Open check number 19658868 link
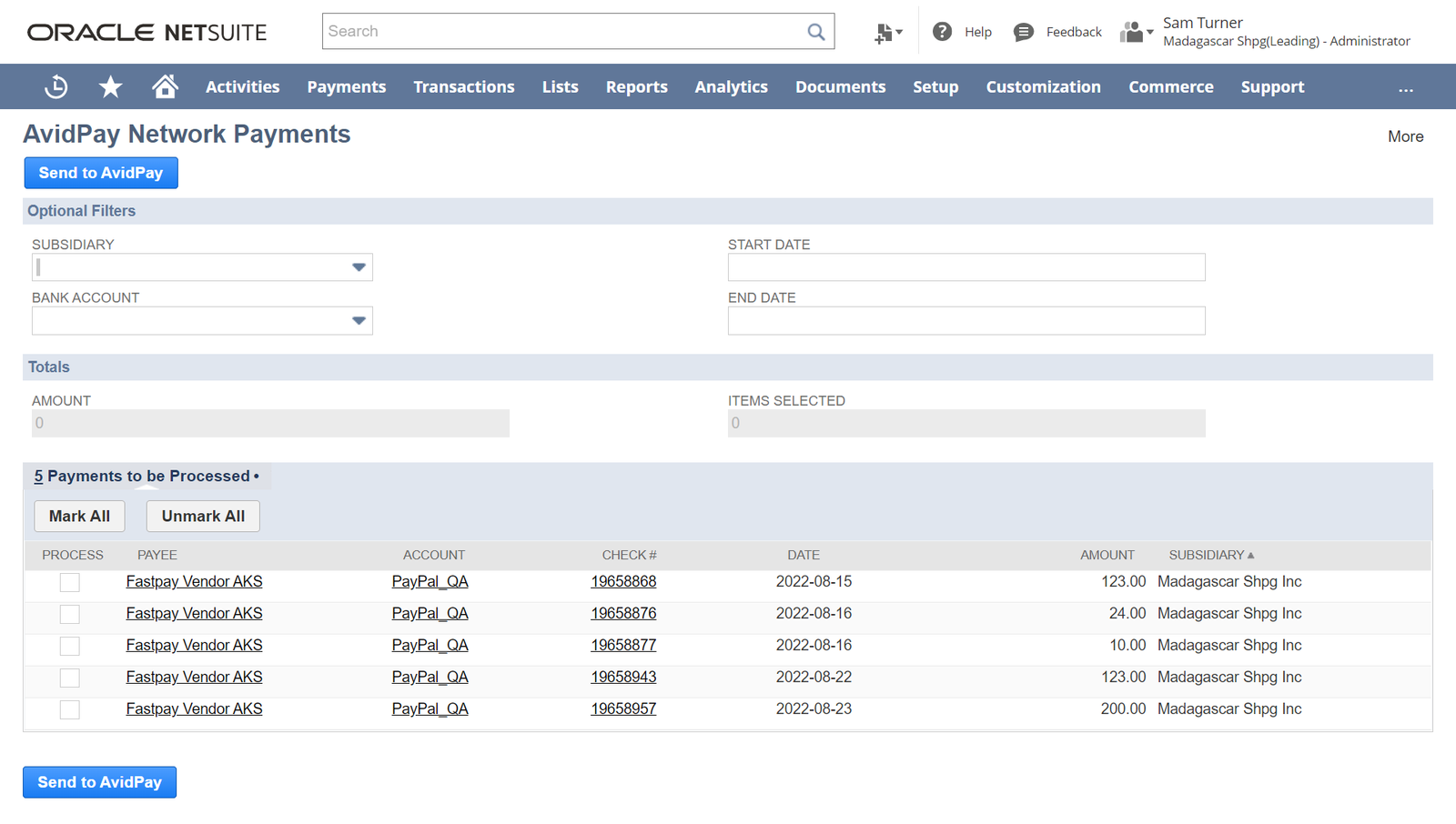The width and height of the screenshot is (1456, 824). (623, 581)
